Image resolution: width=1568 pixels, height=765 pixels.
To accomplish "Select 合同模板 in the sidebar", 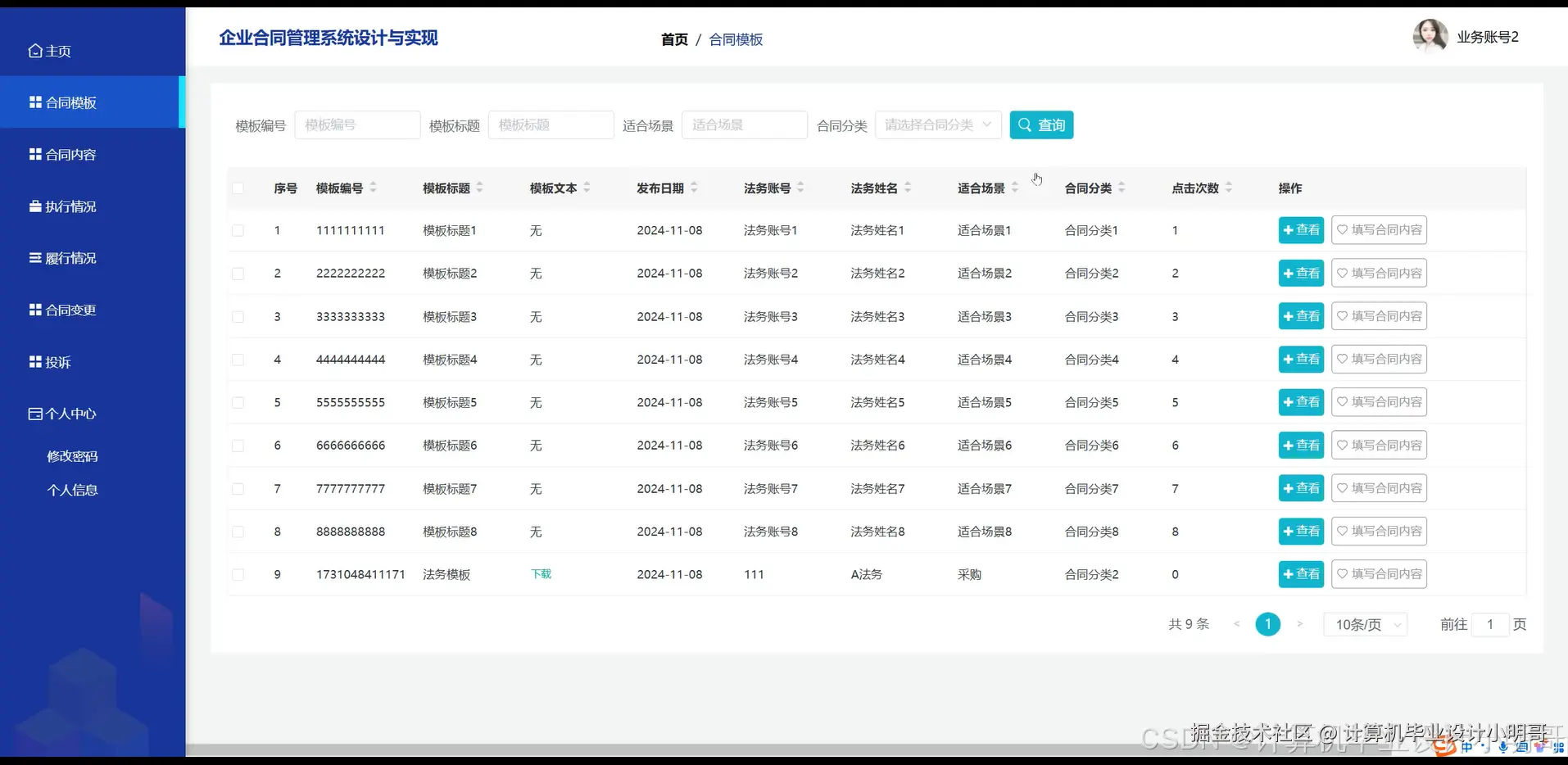I will click(x=70, y=102).
